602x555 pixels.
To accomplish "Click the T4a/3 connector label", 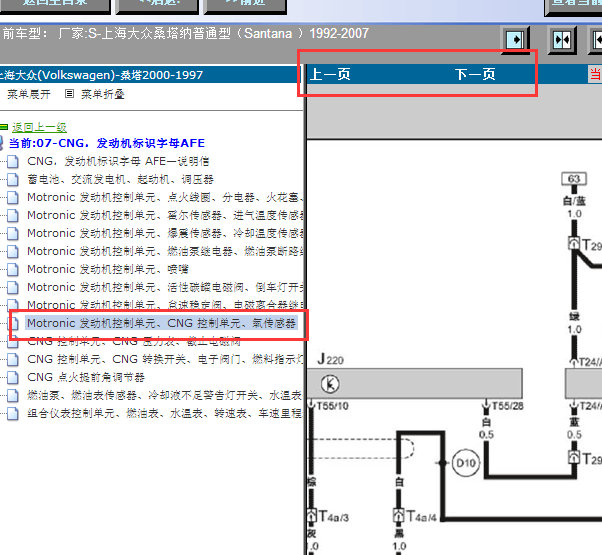I will click(x=333, y=517).
